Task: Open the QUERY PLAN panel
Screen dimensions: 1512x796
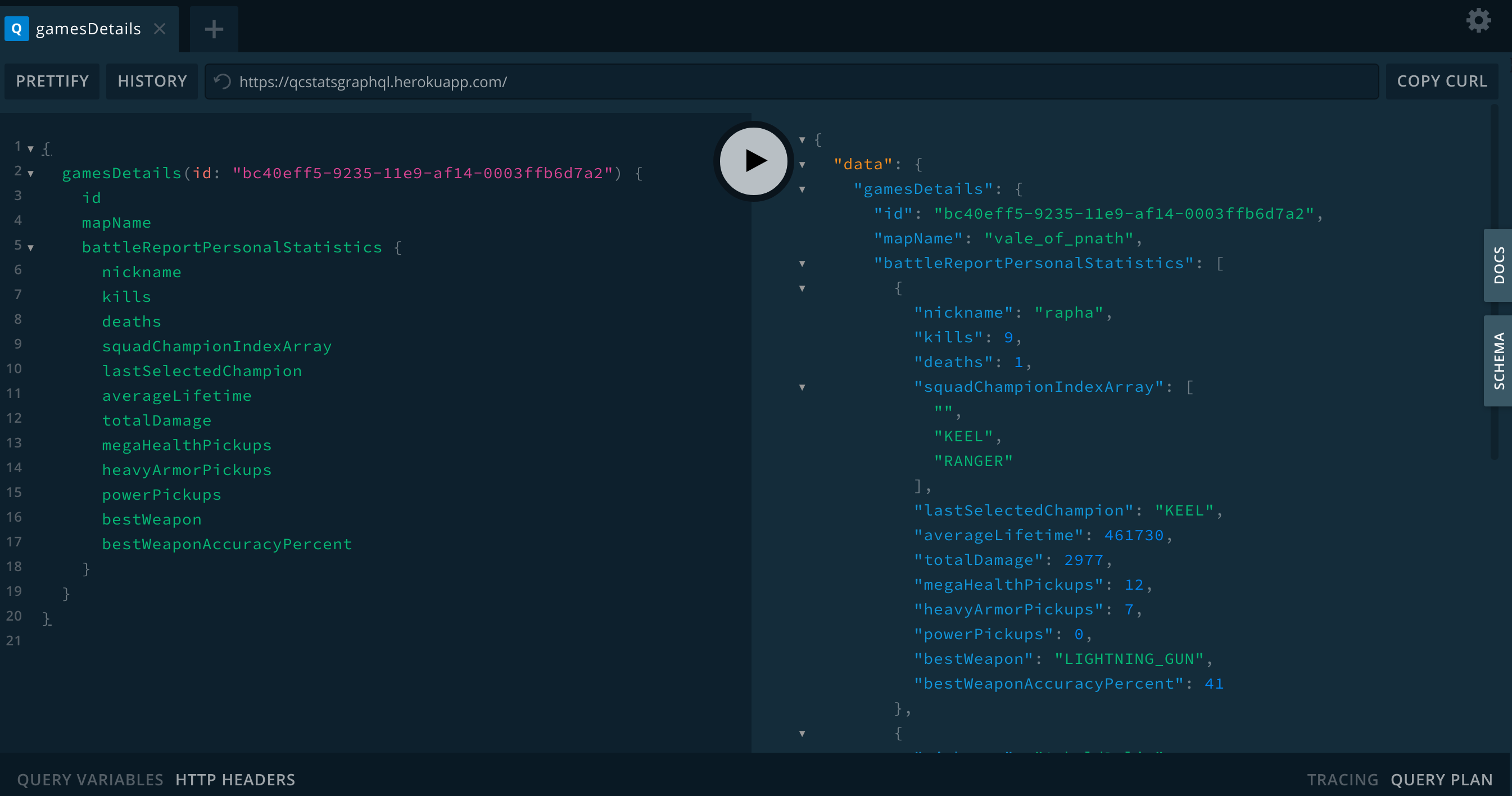Action: pos(1442,780)
